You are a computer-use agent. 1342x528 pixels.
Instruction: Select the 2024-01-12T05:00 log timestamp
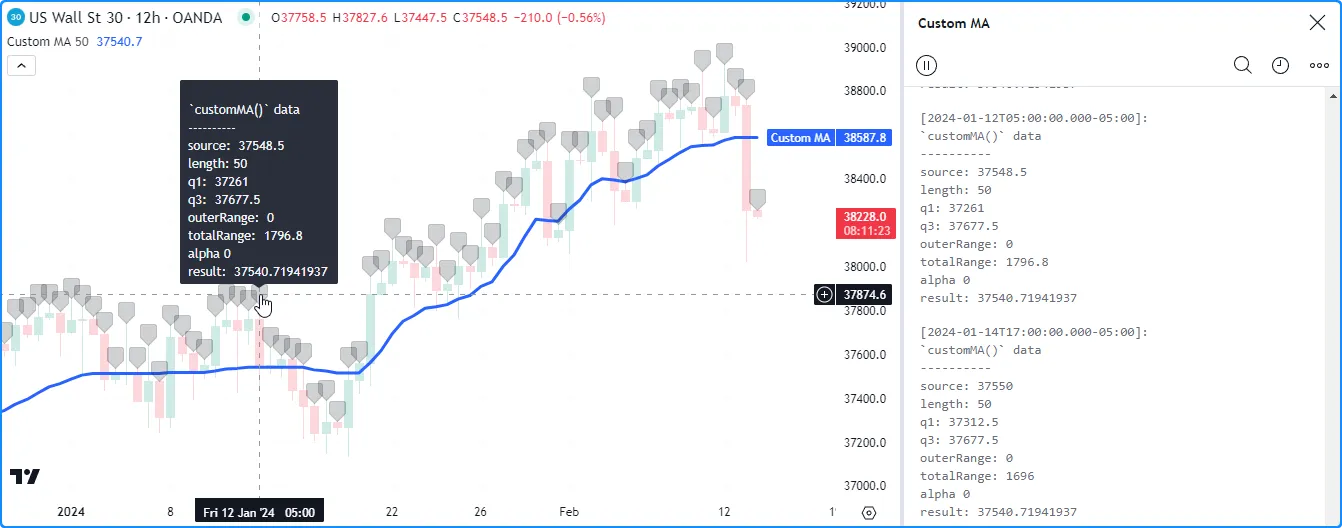tap(1033, 118)
